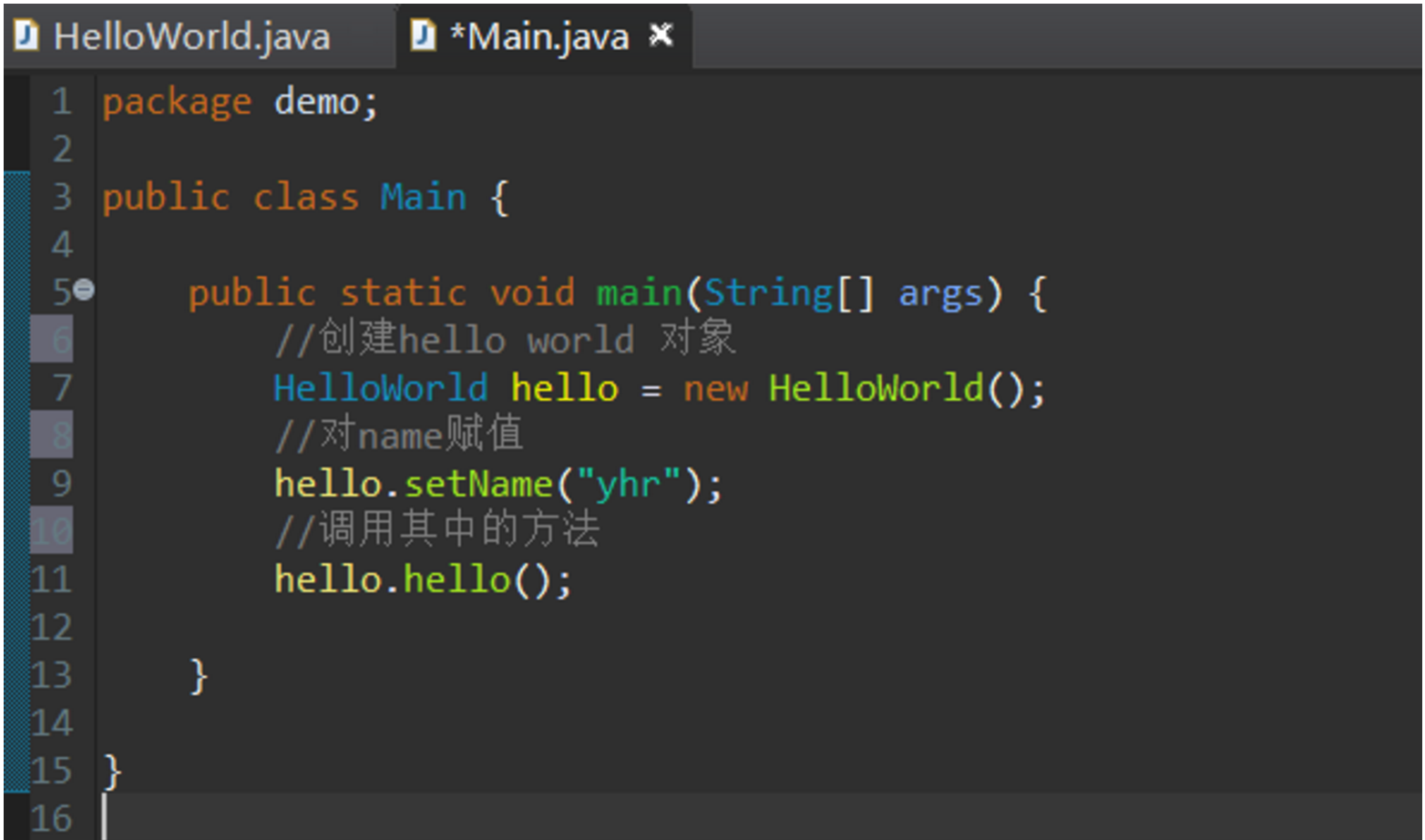This screenshot has width=1425, height=840.
Task: Close the Main.java tab
Action: (x=661, y=36)
